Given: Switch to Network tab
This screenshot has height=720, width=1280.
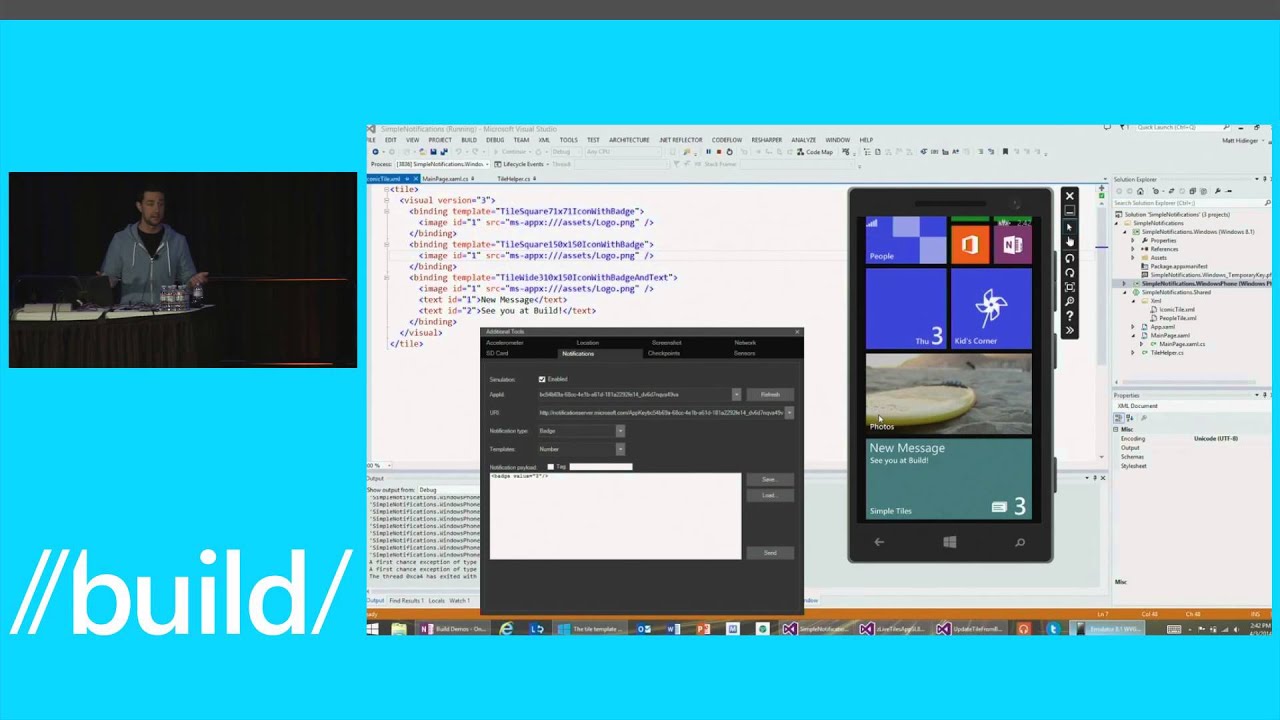Looking at the screenshot, I should [x=745, y=342].
